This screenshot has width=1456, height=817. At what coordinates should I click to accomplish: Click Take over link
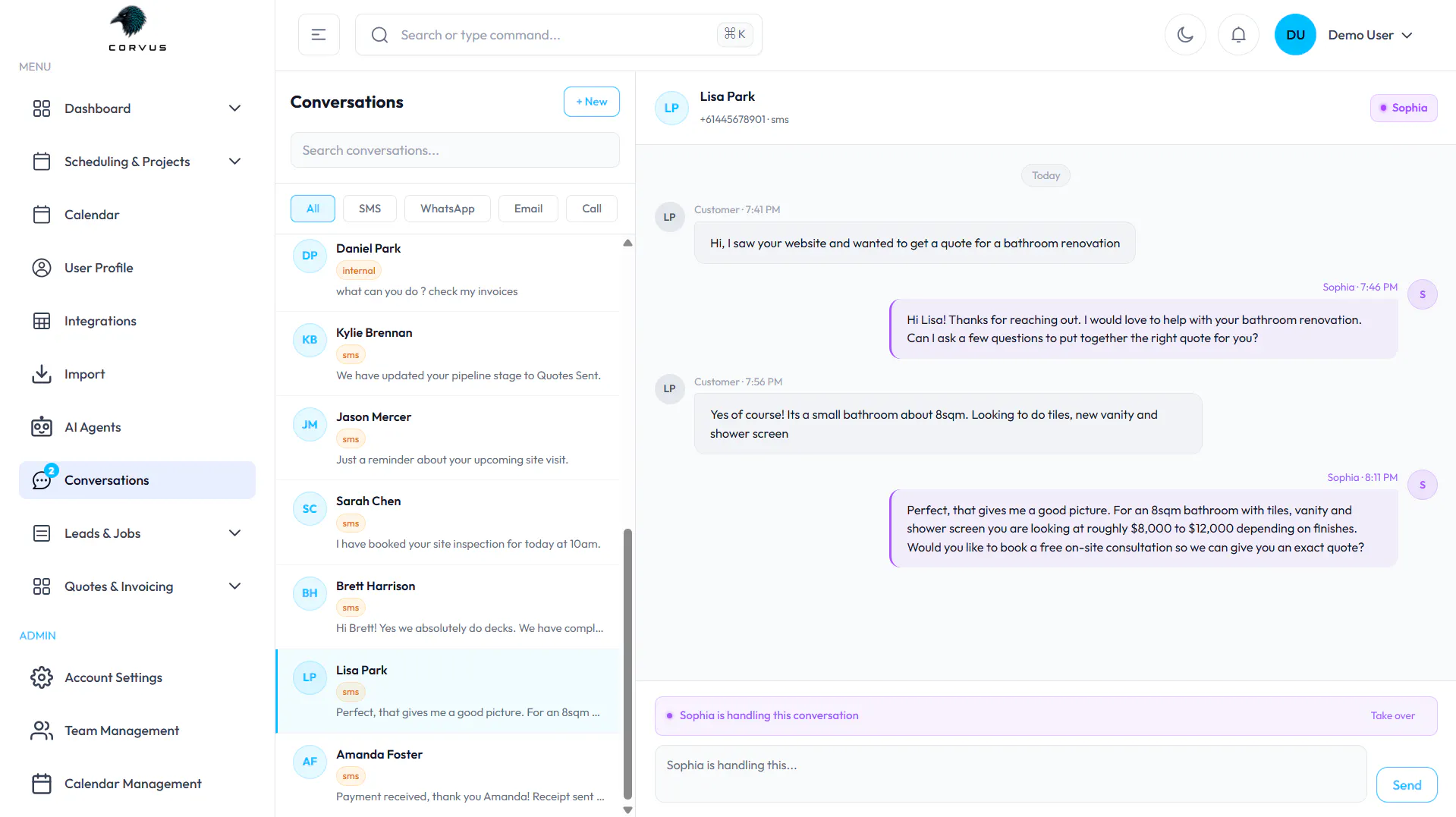click(1392, 715)
